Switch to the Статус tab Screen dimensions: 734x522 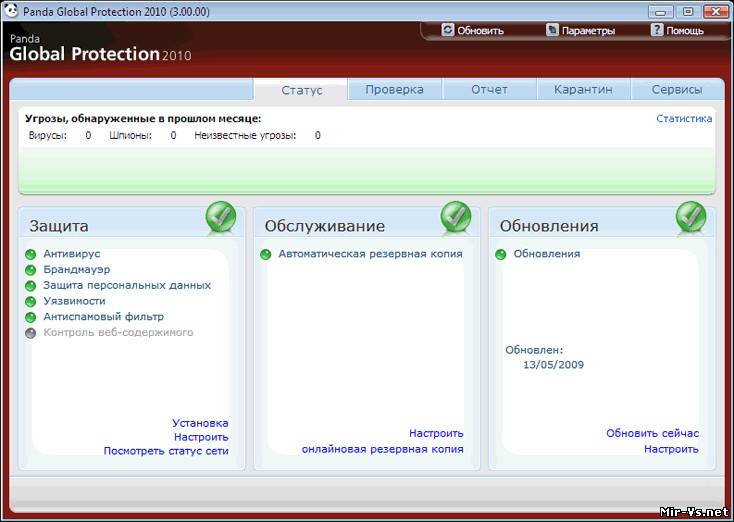tap(301, 89)
